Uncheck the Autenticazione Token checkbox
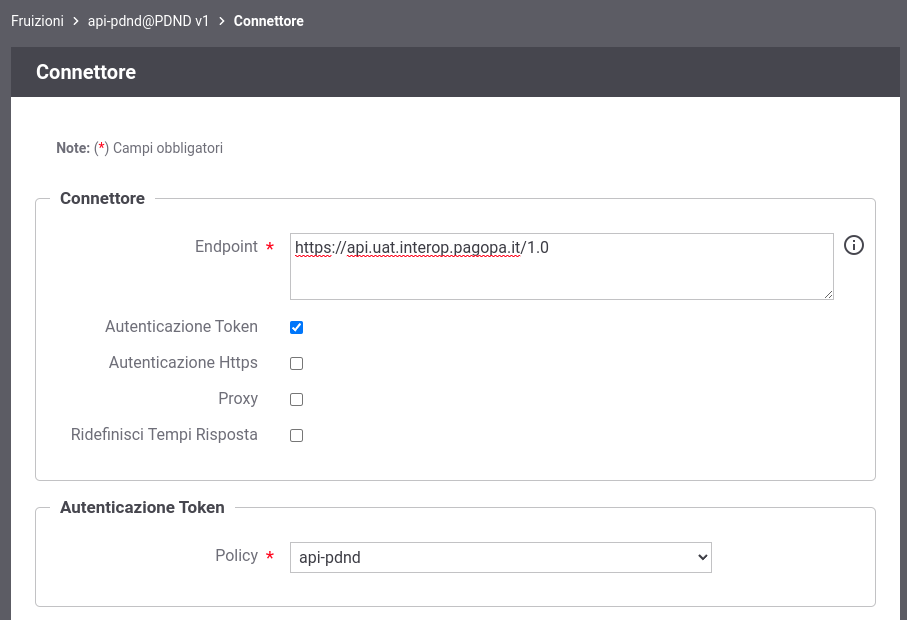 296,327
